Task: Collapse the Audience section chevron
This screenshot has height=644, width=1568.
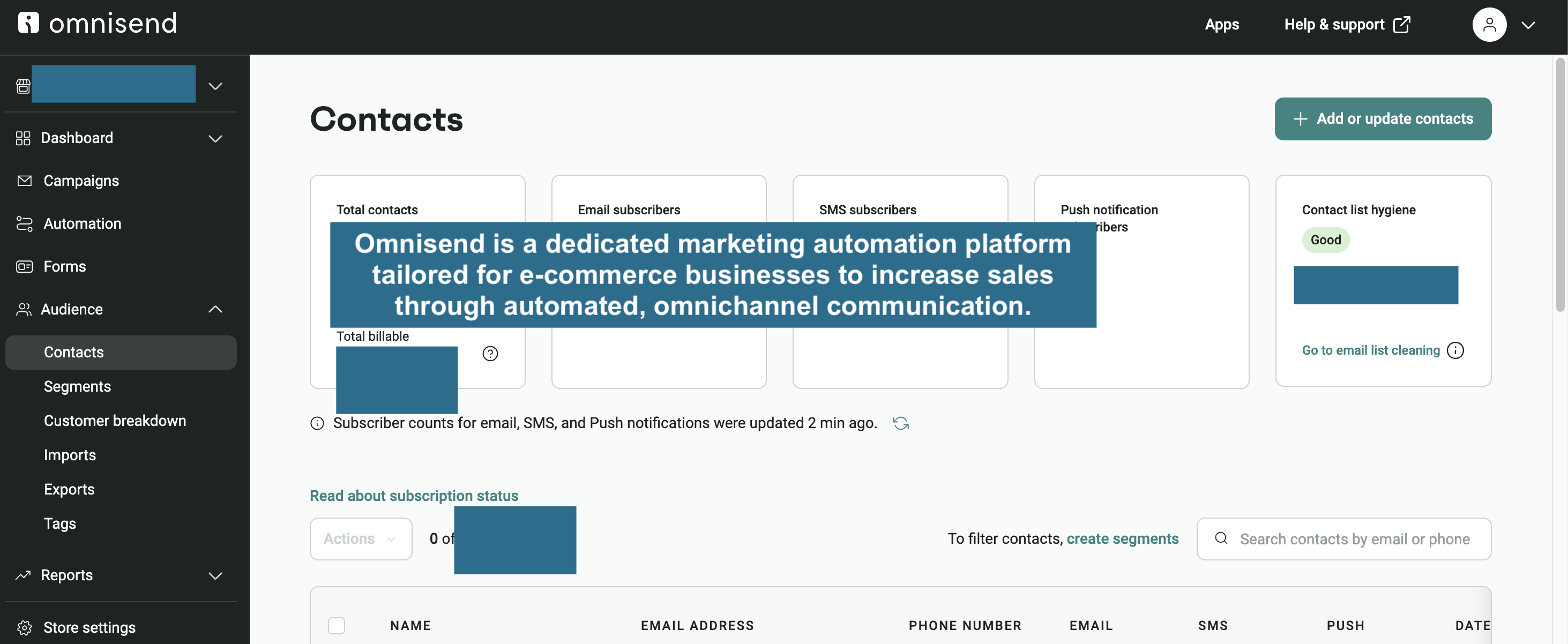Action: pos(215,309)
